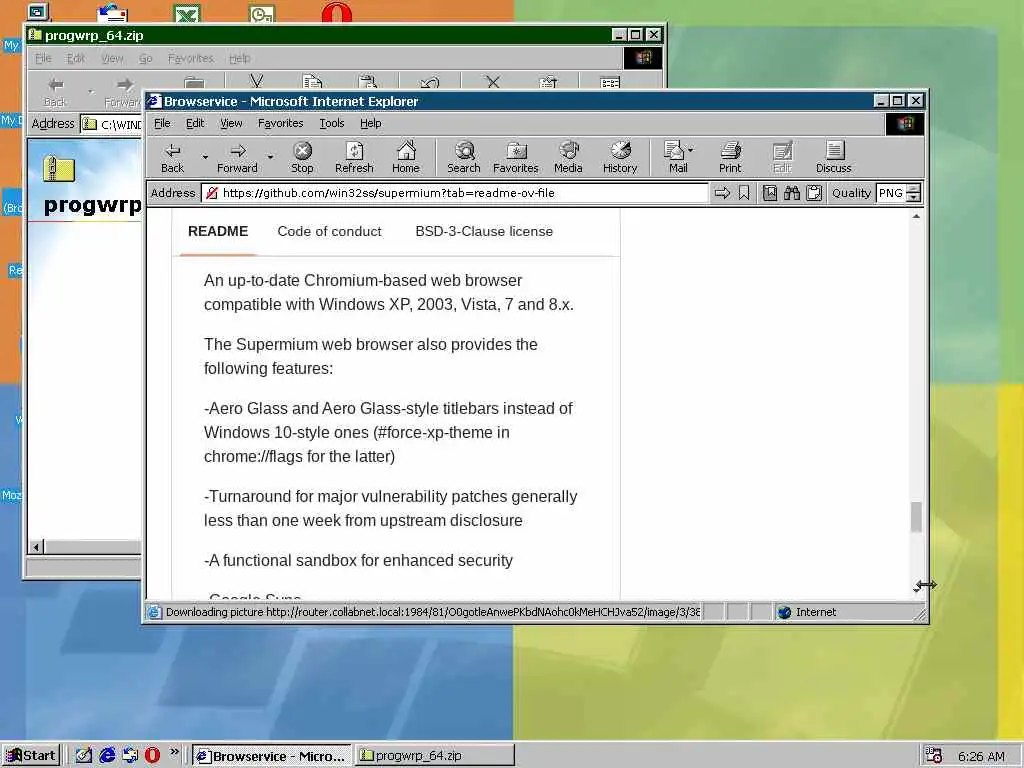The height and width of the screenshot is (768, 1024).
Task: Click the page scrollbar thumb in IE
Action: click(x=916, y=517)
